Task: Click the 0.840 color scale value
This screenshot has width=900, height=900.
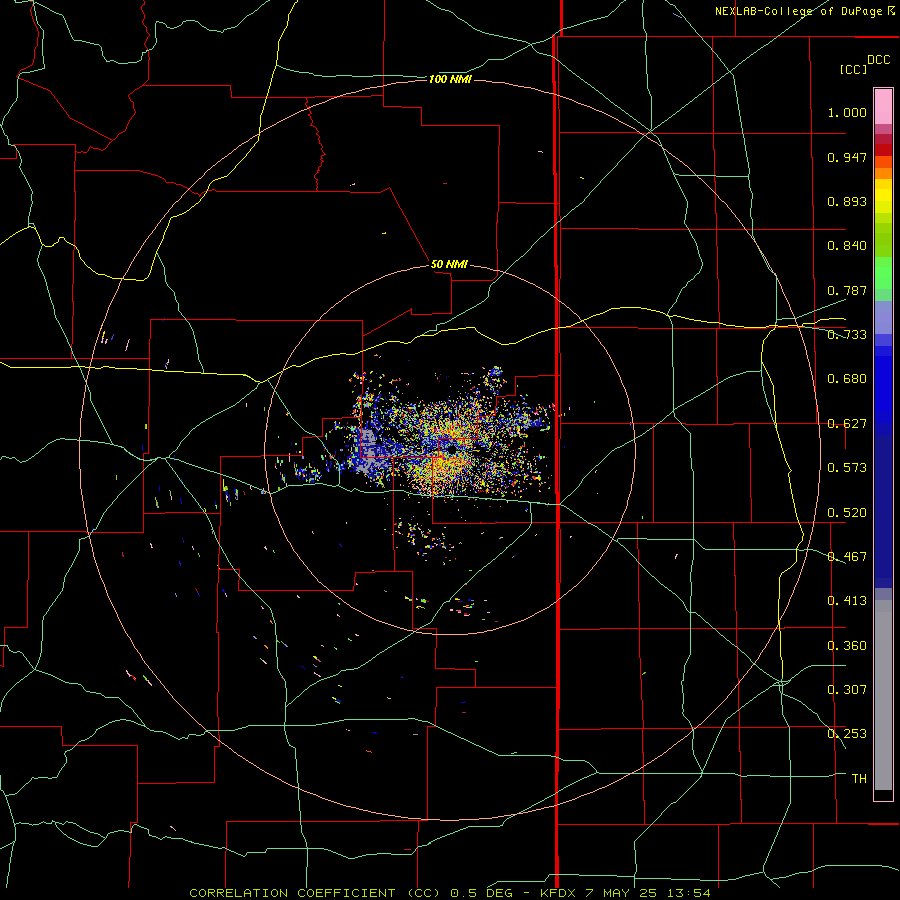Action: (x=847, y=246)
